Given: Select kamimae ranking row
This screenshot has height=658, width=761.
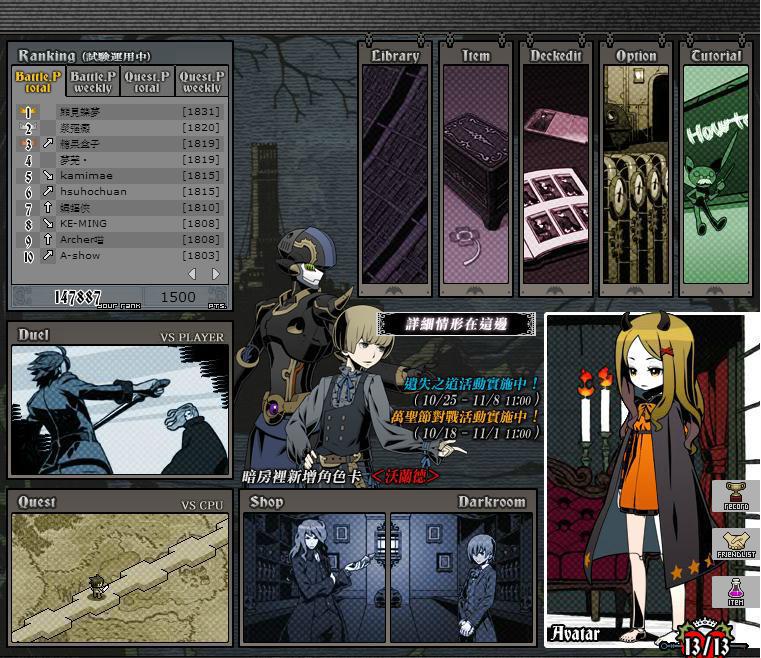Looking at the screenshot, I should [x=120, y=175].
